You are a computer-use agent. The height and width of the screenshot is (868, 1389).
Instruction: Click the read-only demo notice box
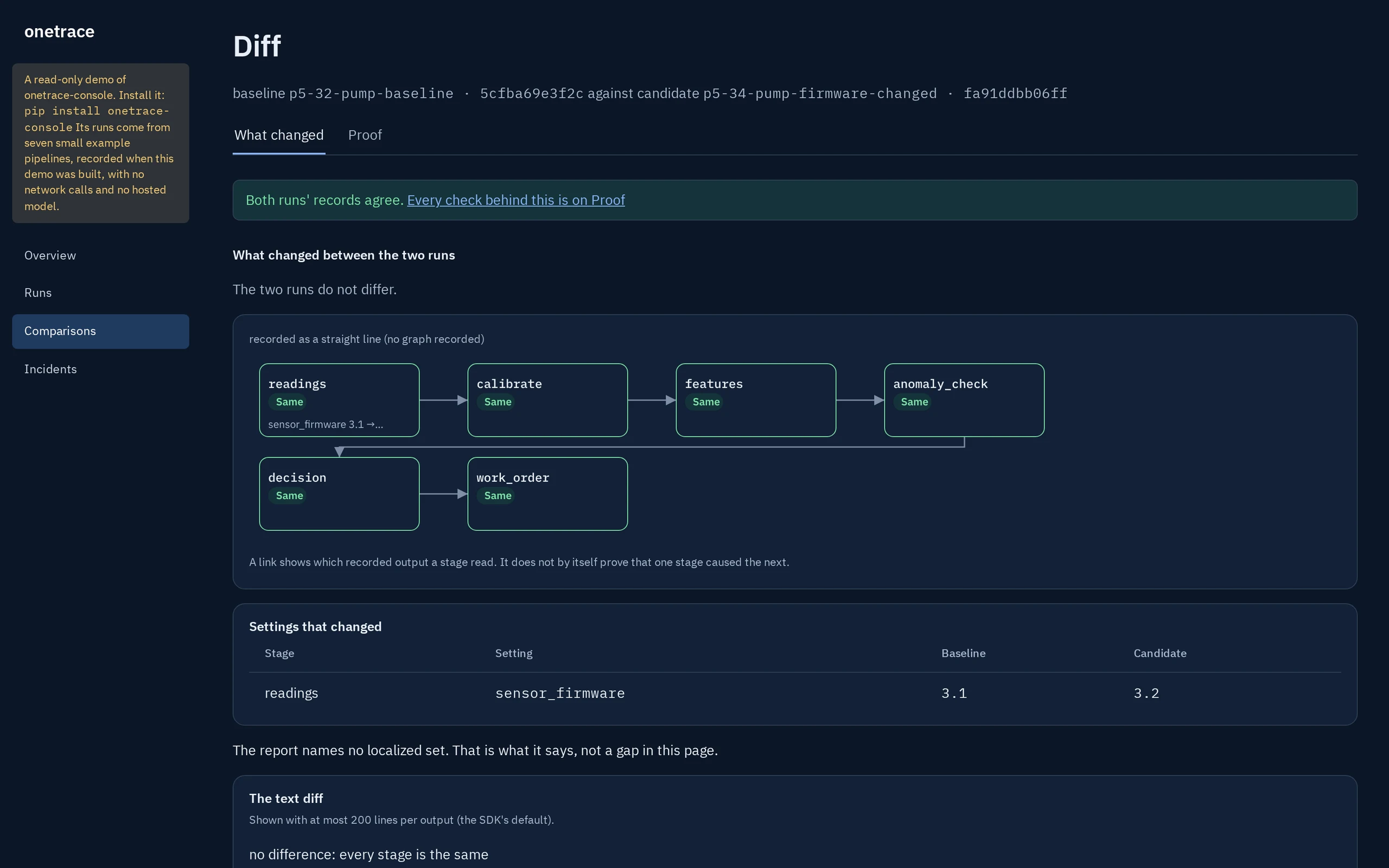(x=100, y=143)
